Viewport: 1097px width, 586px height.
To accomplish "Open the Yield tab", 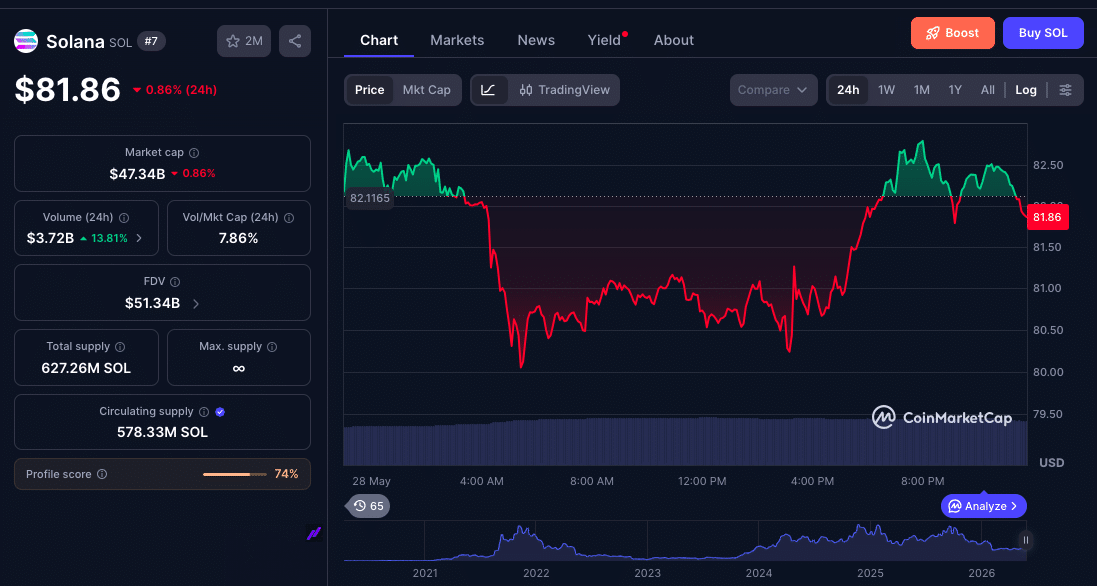I will point(604,40).
